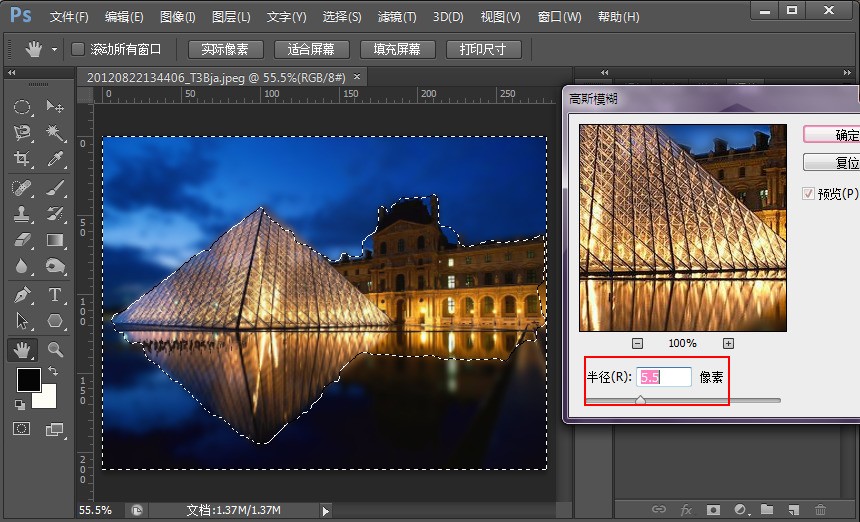This screenshot has height=522, width=860.
Task: Select the Magic Wand tool
Action: coord(55,132)
